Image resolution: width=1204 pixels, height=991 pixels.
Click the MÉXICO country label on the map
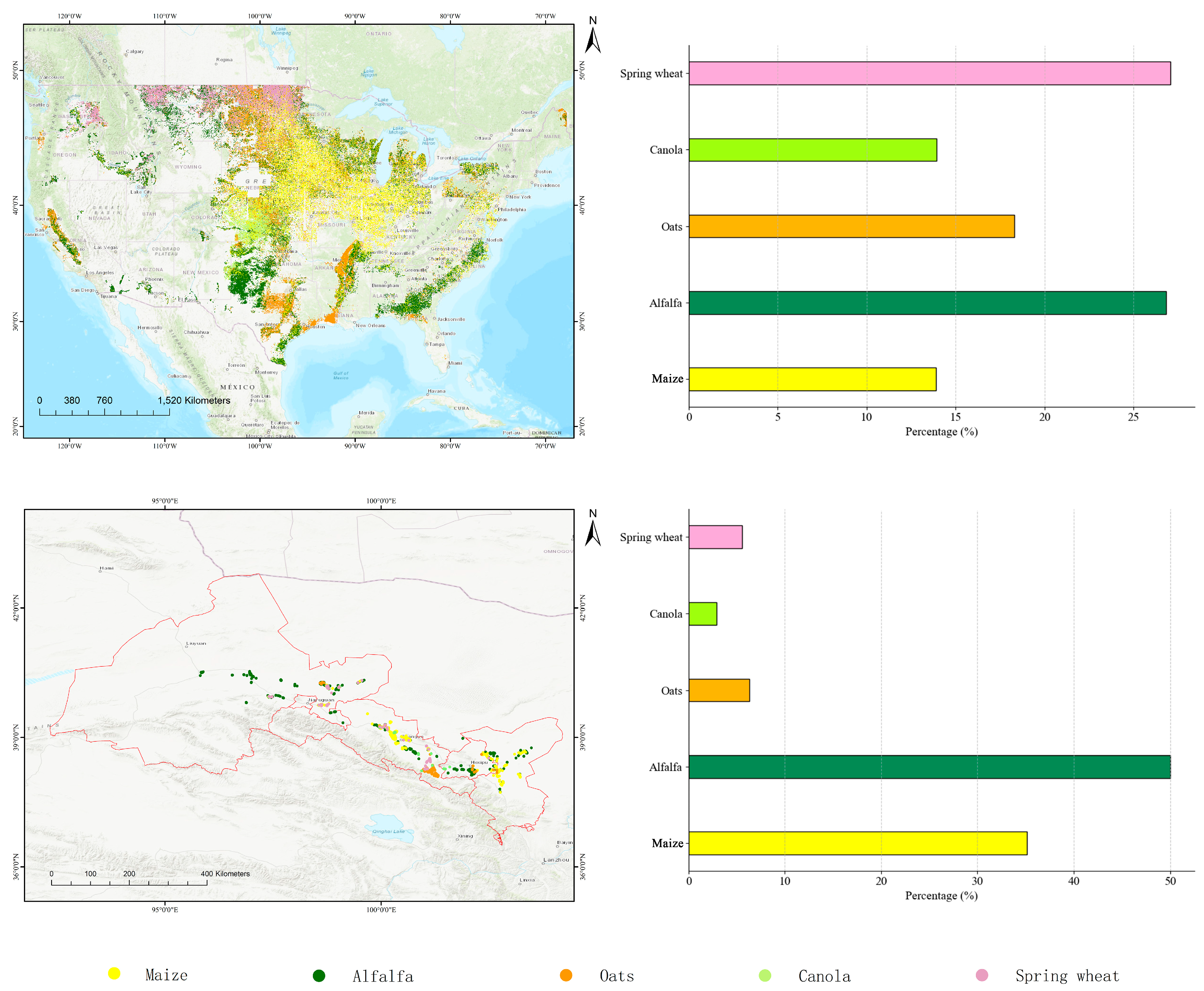pyautogui.click(x=238, y=387)
